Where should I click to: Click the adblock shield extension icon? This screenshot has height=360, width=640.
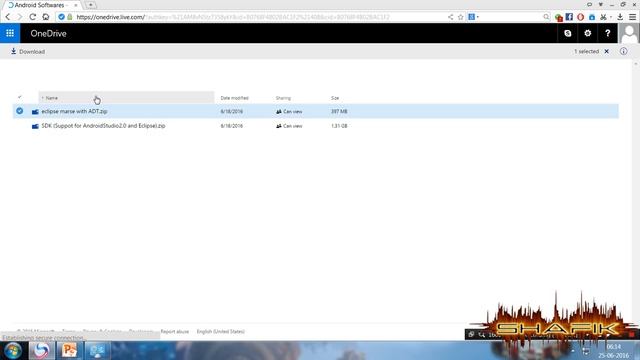pos(558,17)
